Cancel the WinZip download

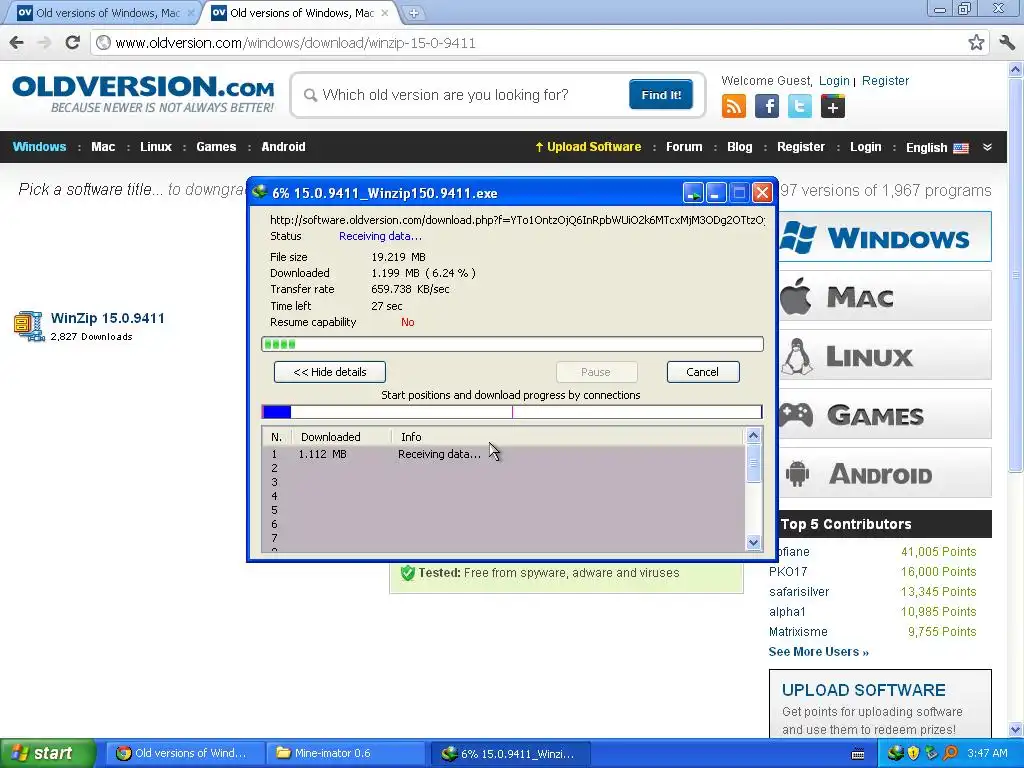pos(703,372)
